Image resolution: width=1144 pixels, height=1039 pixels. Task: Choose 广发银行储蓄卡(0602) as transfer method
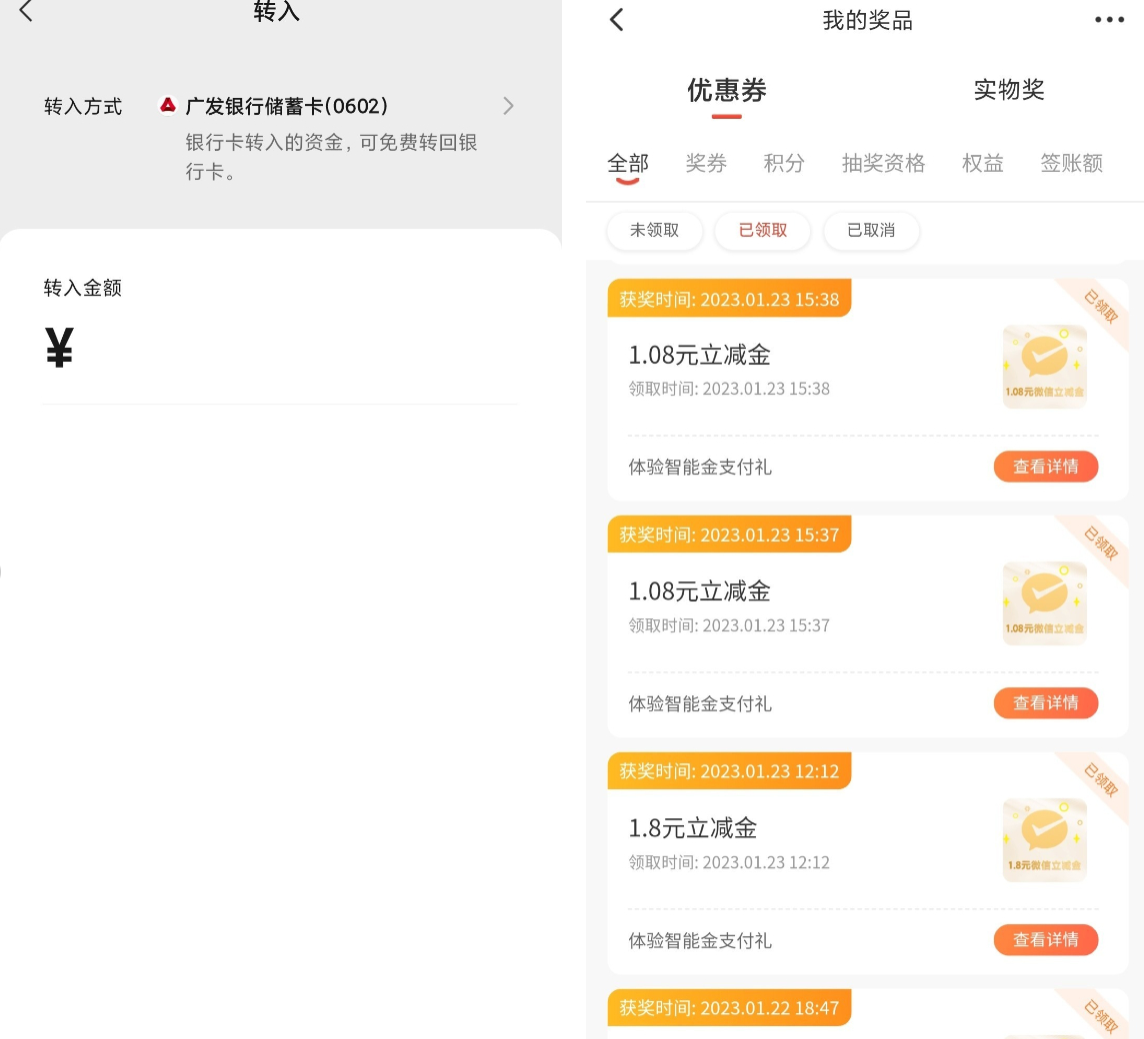pyautogui.click(x=287, y=106)
